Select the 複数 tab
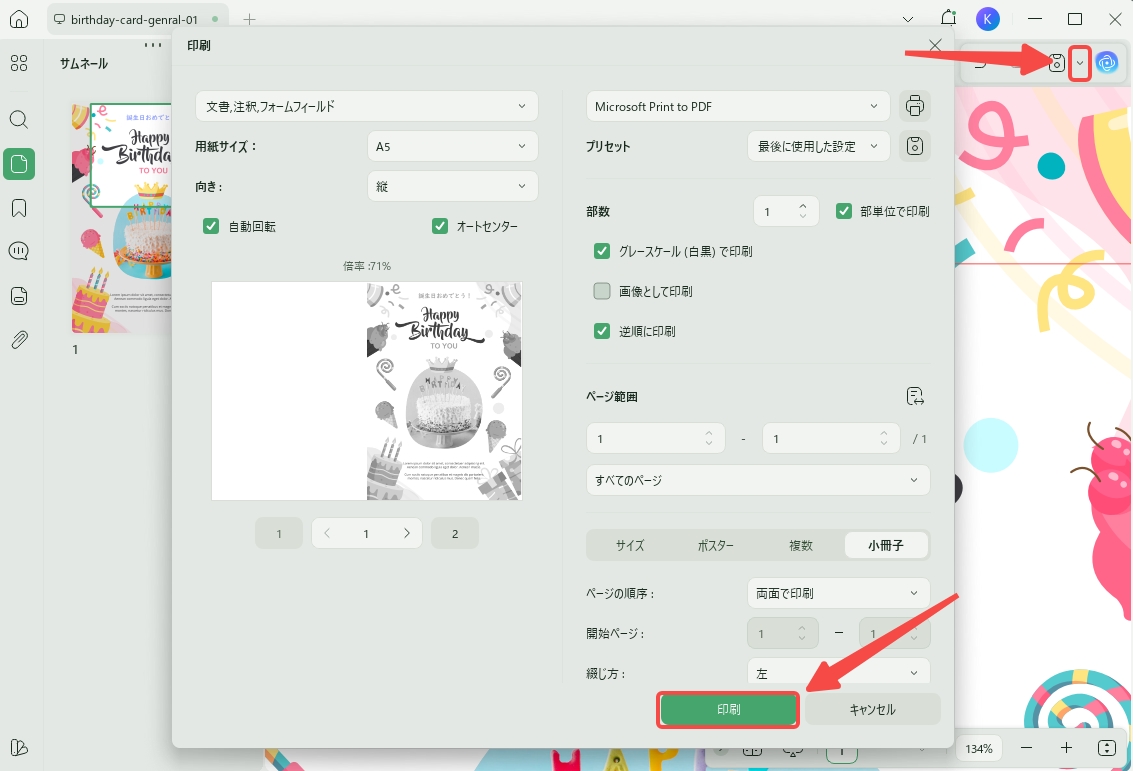1133x771 pixels. click(x=801, y=546)
